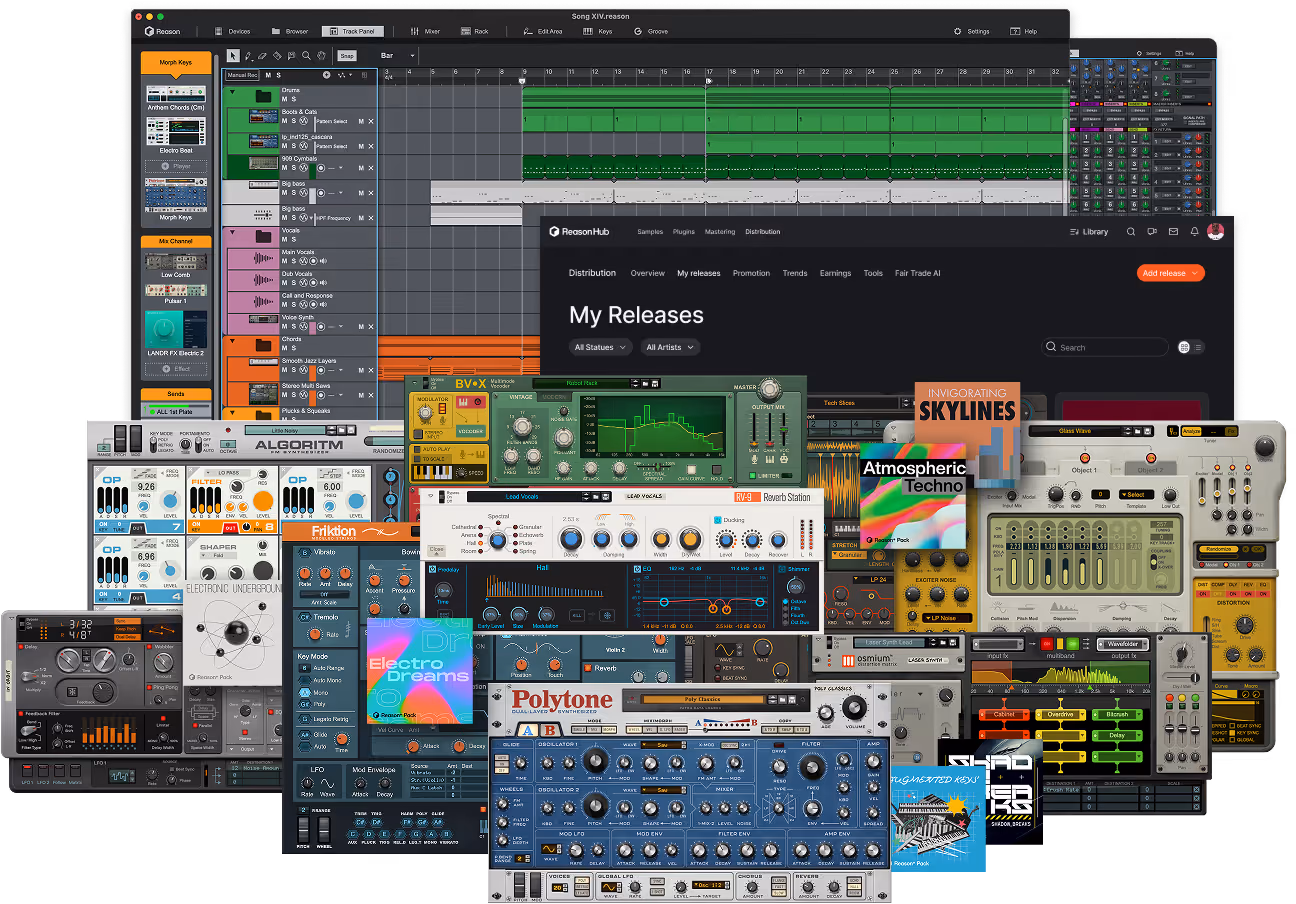Open the user profile avatar in ReasonHub

(x=1216, y=232)
